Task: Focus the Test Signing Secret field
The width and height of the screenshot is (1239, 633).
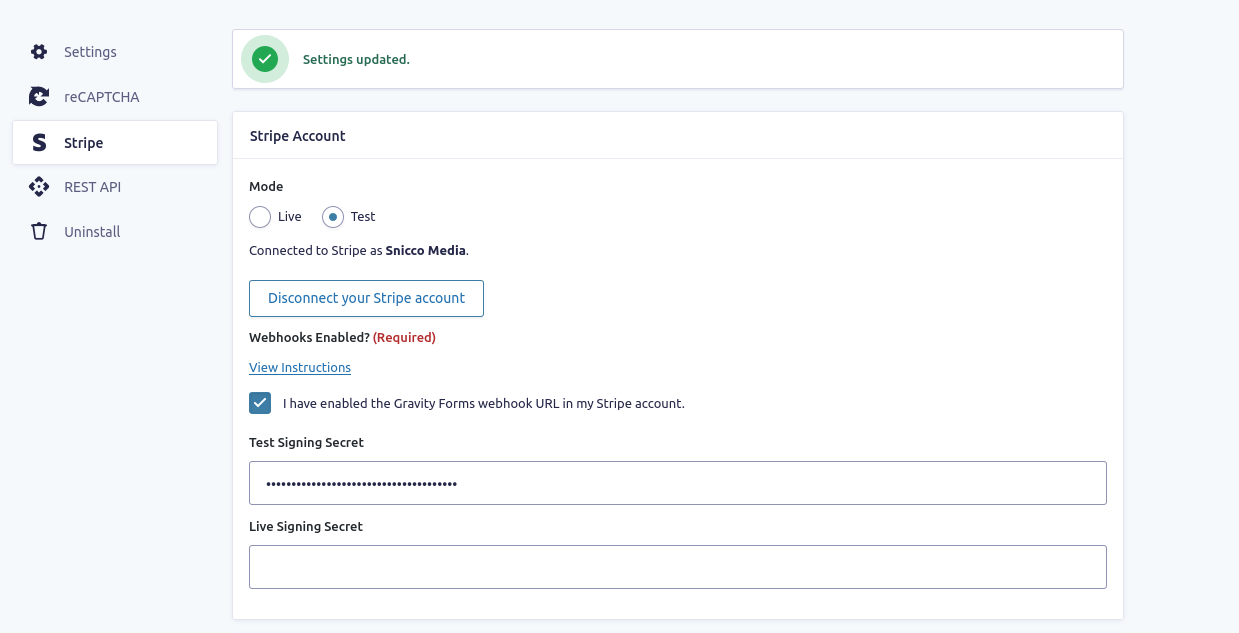Action: (678, 483)
